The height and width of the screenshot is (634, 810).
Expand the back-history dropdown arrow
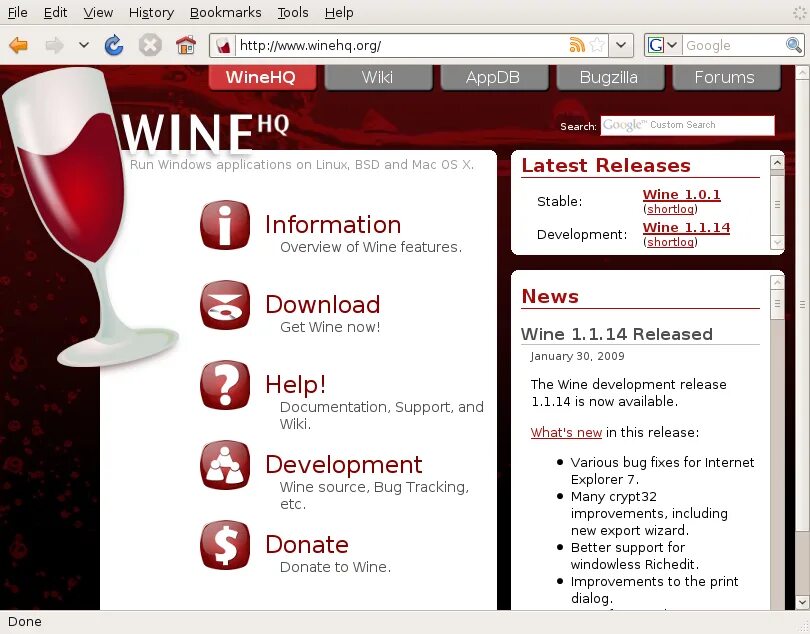click(x=85, y=45)
